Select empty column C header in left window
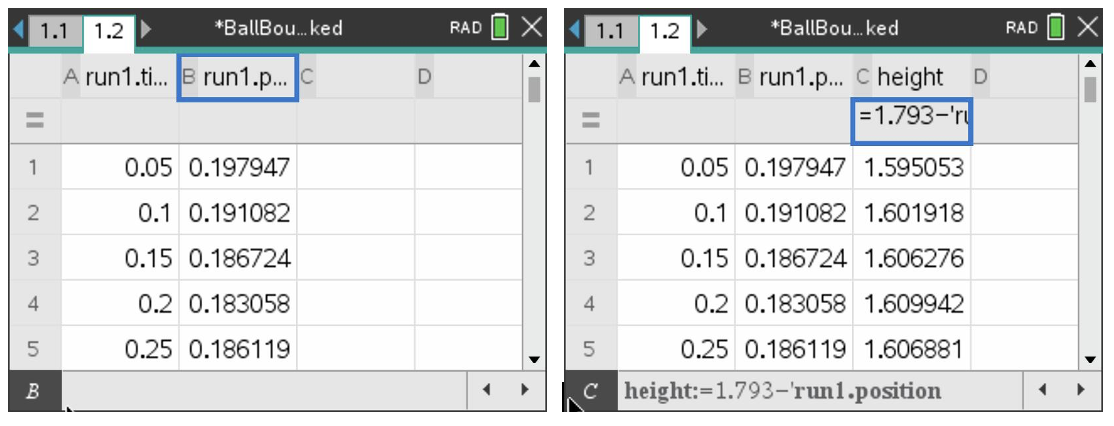 (356, 77)
